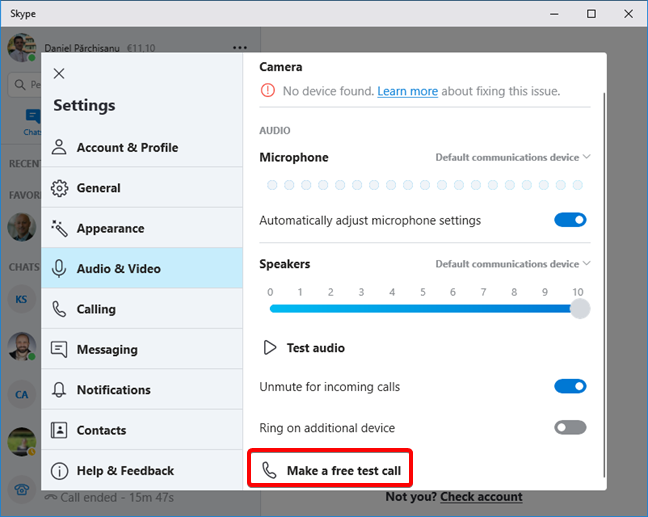
Task: Open Notifications settings section
Action: pyautogui.click(x=142, y=390)
